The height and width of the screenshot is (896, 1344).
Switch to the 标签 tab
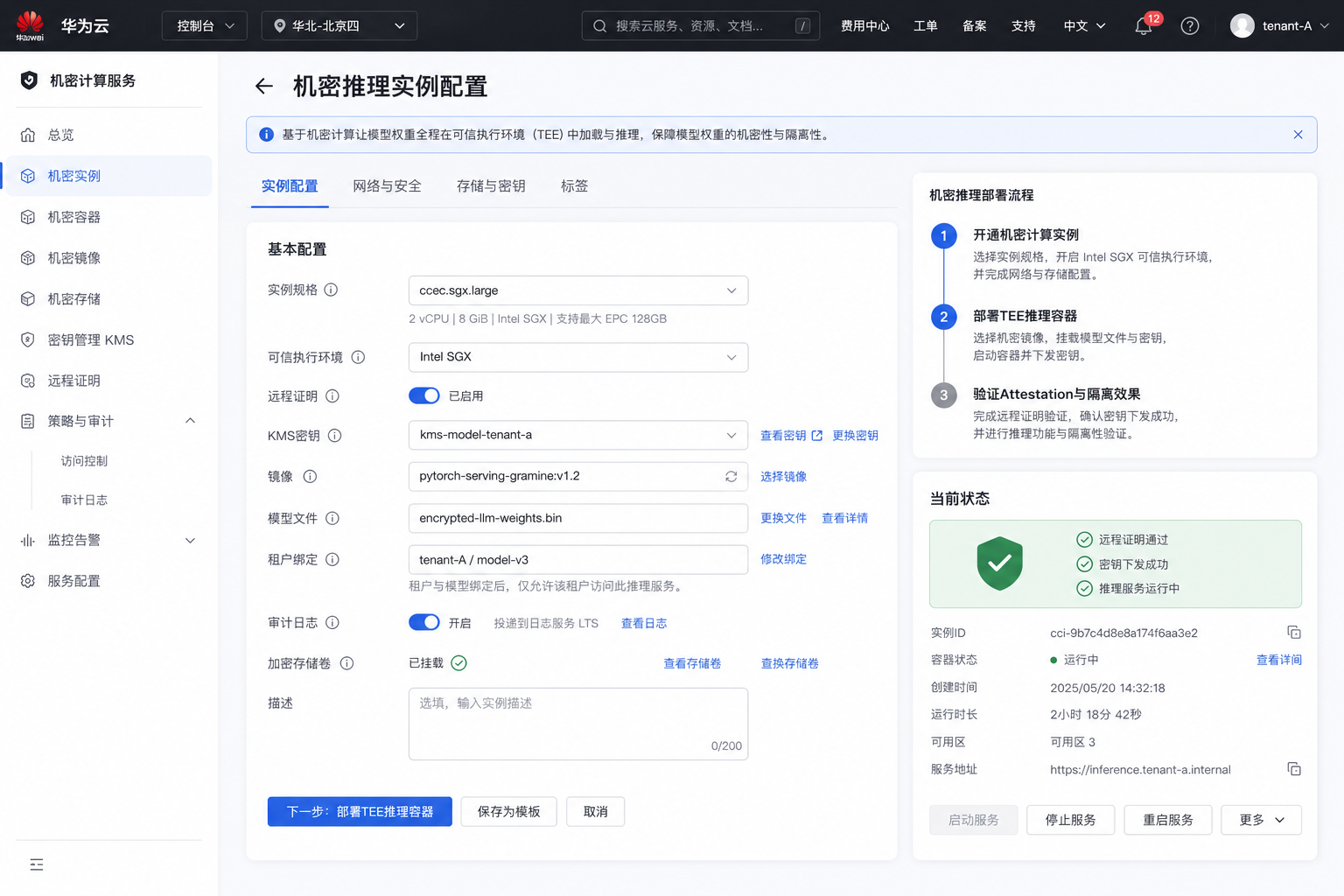tap(574, 186)
